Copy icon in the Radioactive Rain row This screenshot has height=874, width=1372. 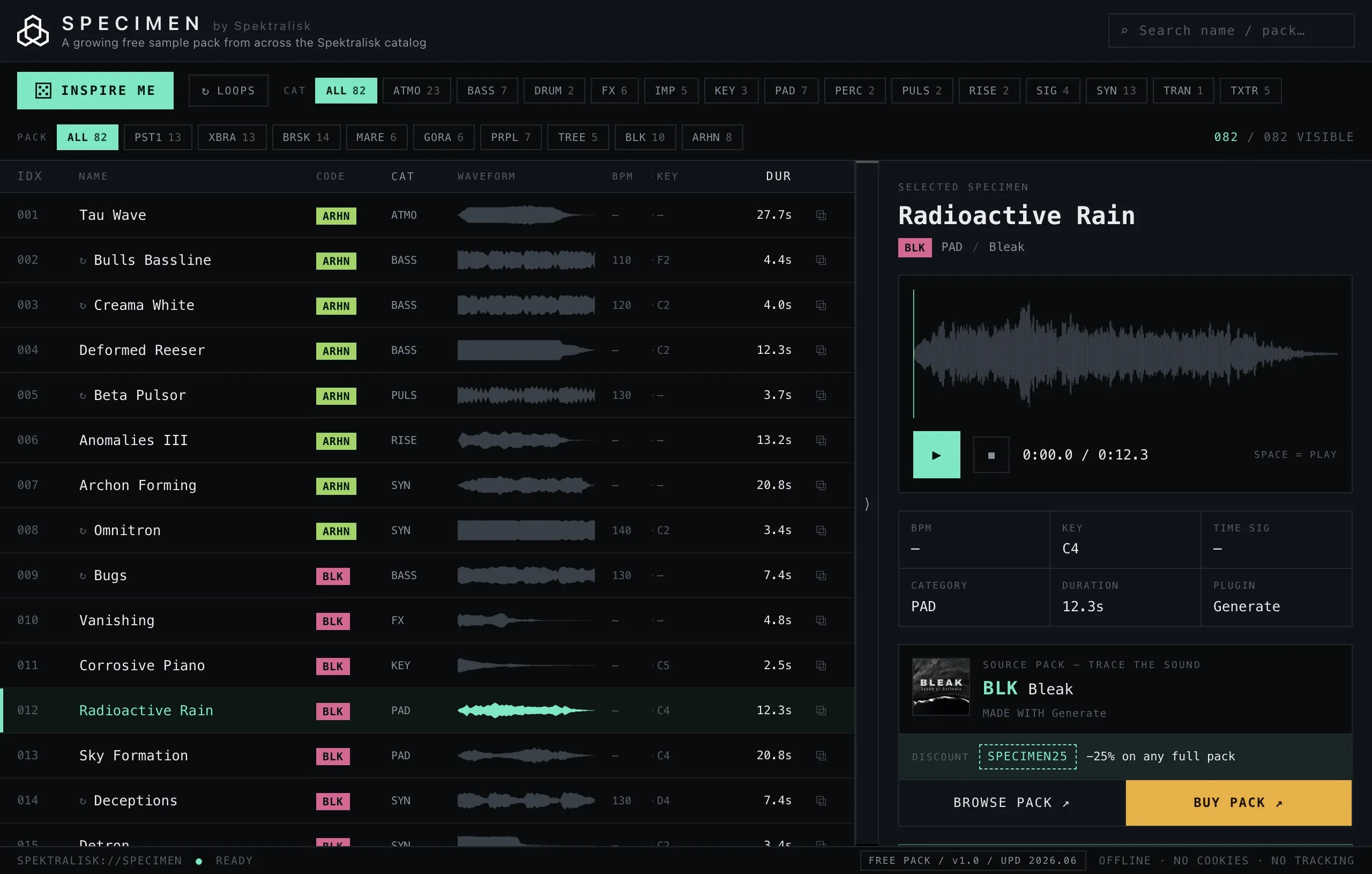tap(821, 710)
